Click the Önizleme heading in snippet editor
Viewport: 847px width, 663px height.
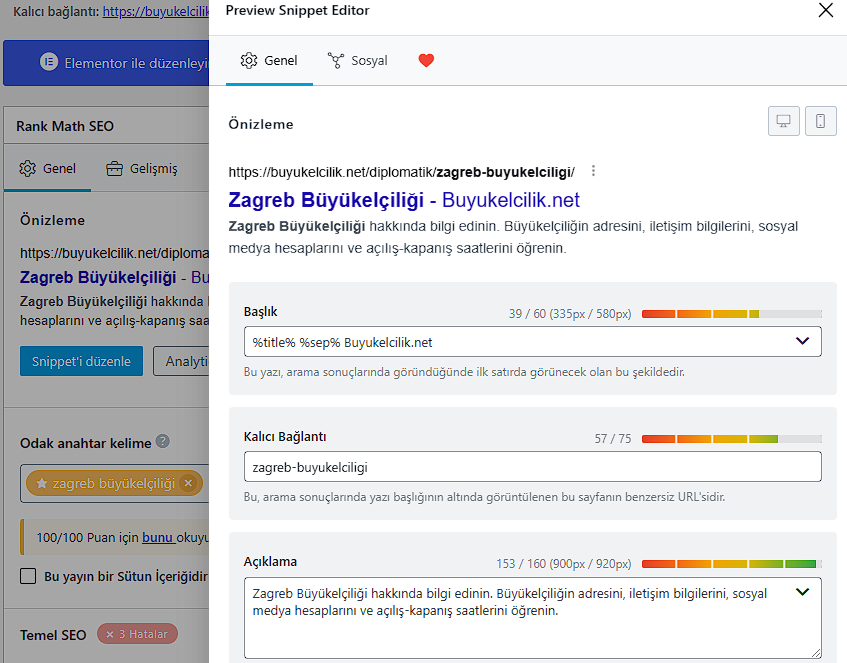click(261, 124)
